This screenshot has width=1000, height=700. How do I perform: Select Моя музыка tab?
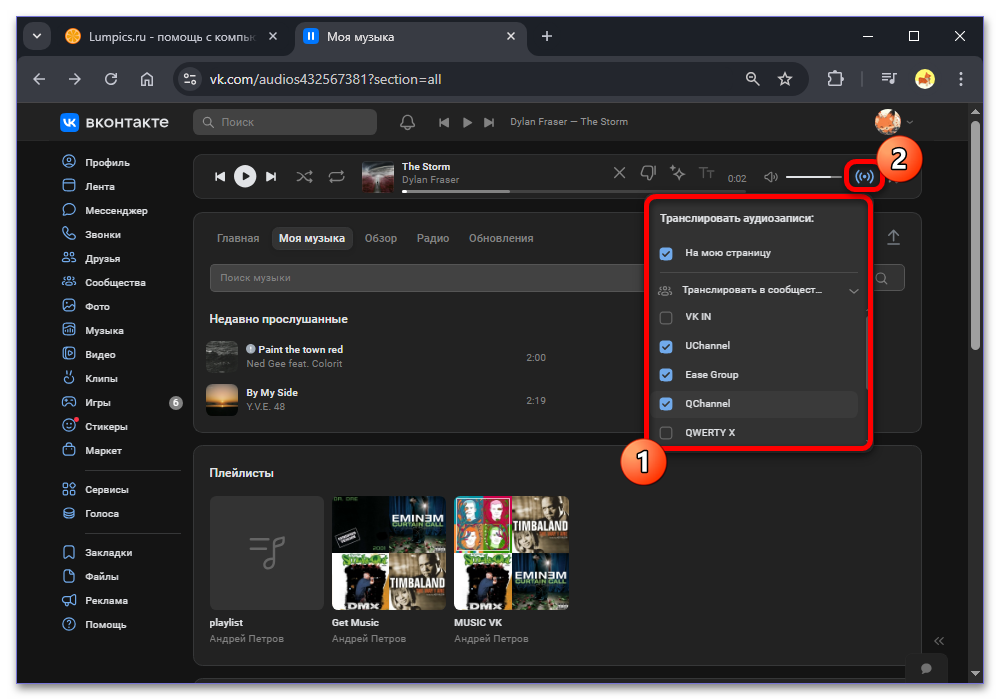pyautogui.click(x=312, y=238)
